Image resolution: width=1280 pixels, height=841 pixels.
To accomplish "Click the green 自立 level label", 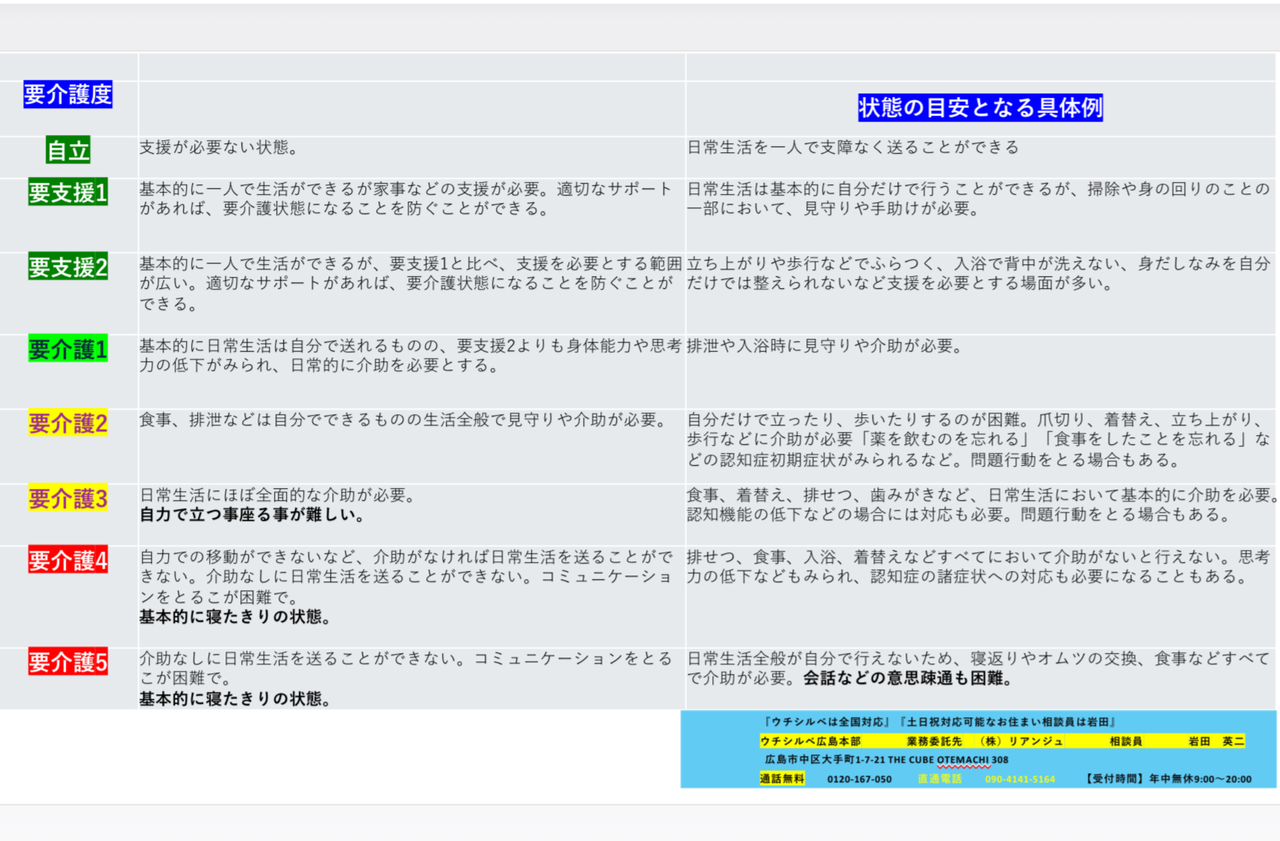I will (68, 151).
